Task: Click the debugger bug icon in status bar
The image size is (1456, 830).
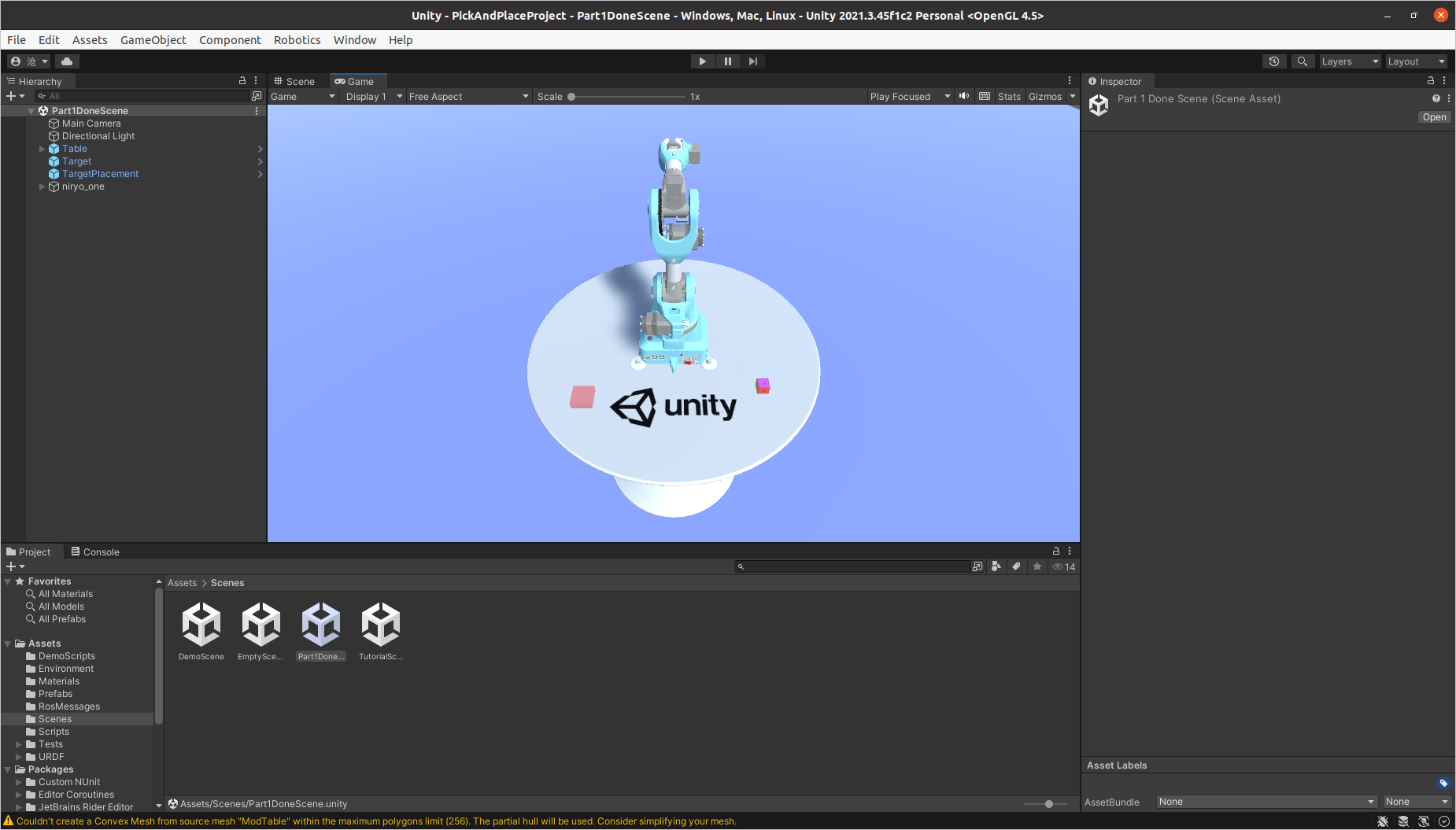Action: pyautogui.click(x=1383, y=821)
